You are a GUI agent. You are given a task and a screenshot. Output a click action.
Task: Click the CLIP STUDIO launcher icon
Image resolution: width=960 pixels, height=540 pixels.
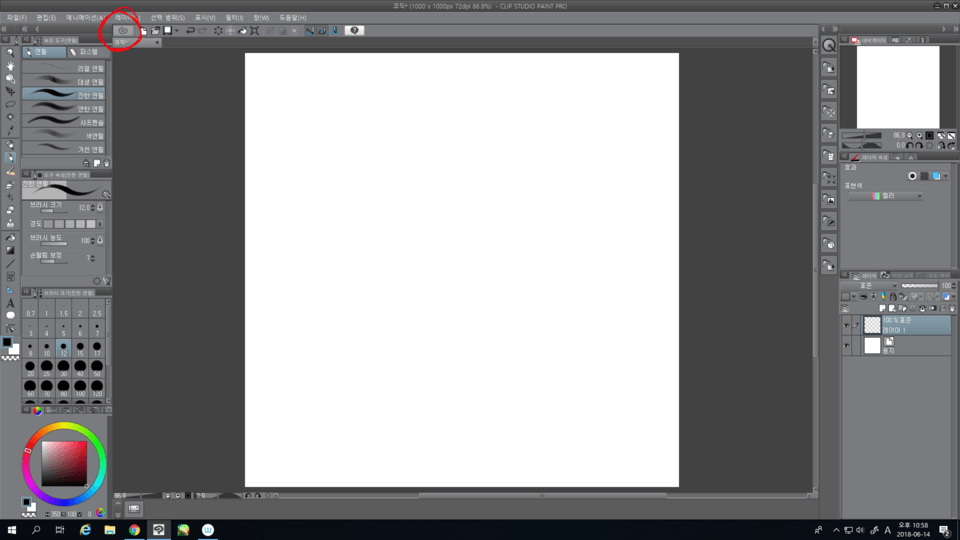(x=124, y=30)
